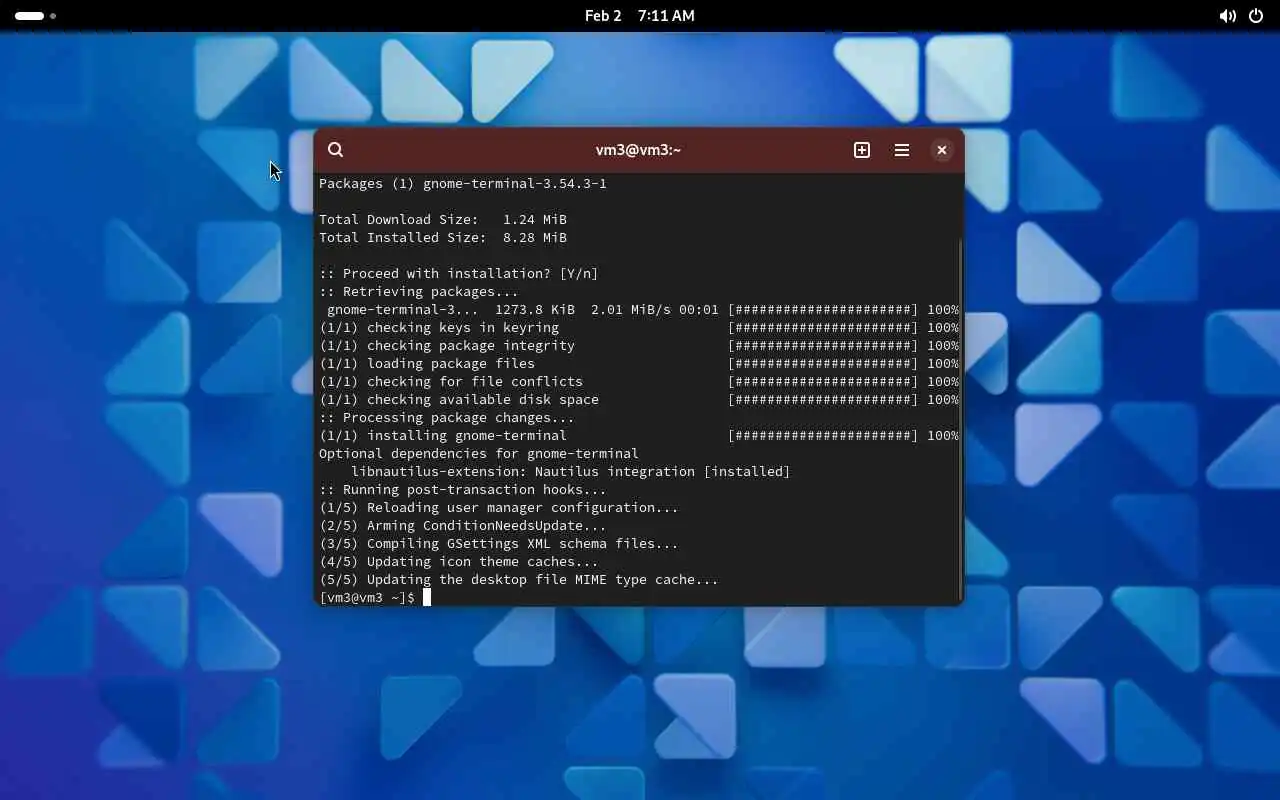This screenshot has height=800, width=1280.
Task: Click the line 'Packages (1) gnome-terminal-3.54.3-1'
Action: (x=463, y=183)
